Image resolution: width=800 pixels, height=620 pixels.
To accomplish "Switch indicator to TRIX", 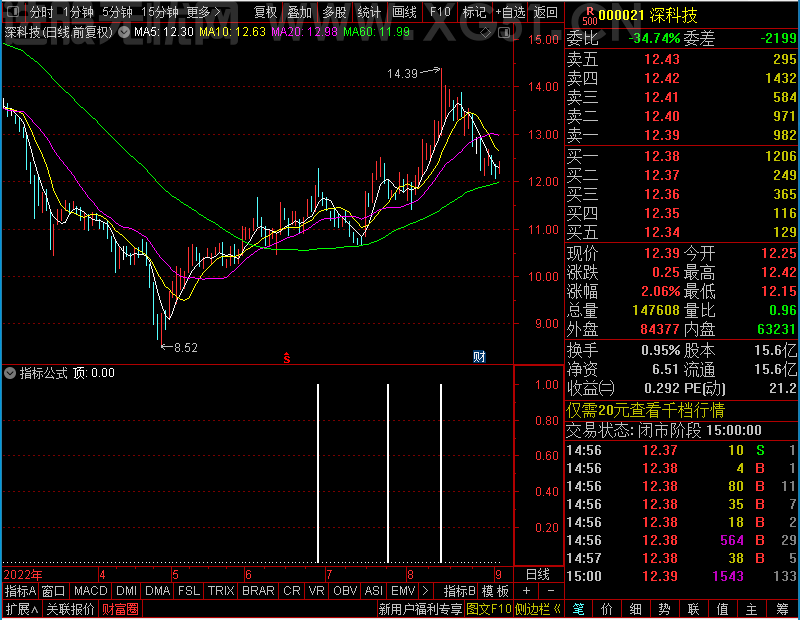I will tap(221, 591).
